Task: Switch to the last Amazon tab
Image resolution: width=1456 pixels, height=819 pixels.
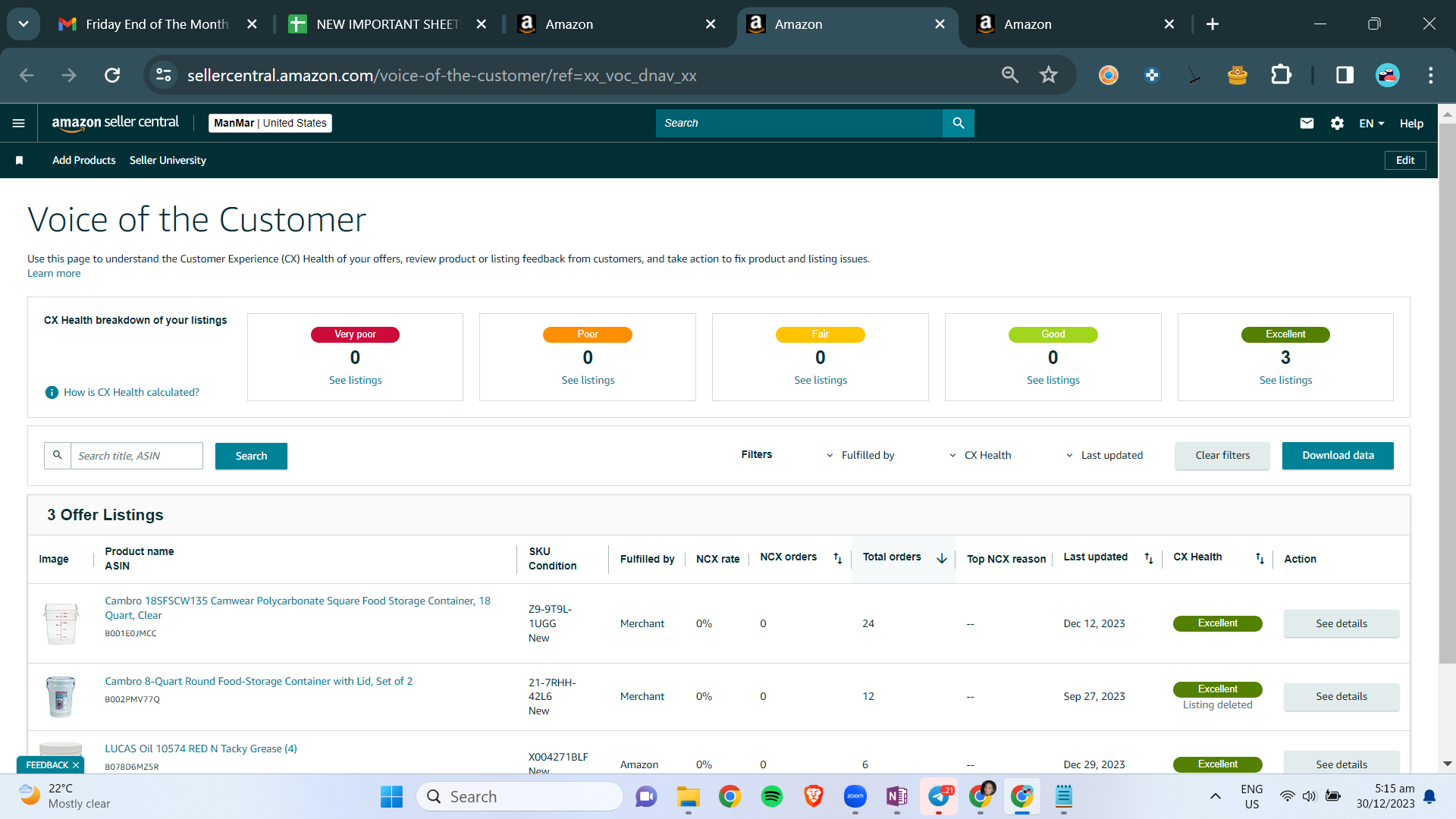Action: (x=1075, y=24)
